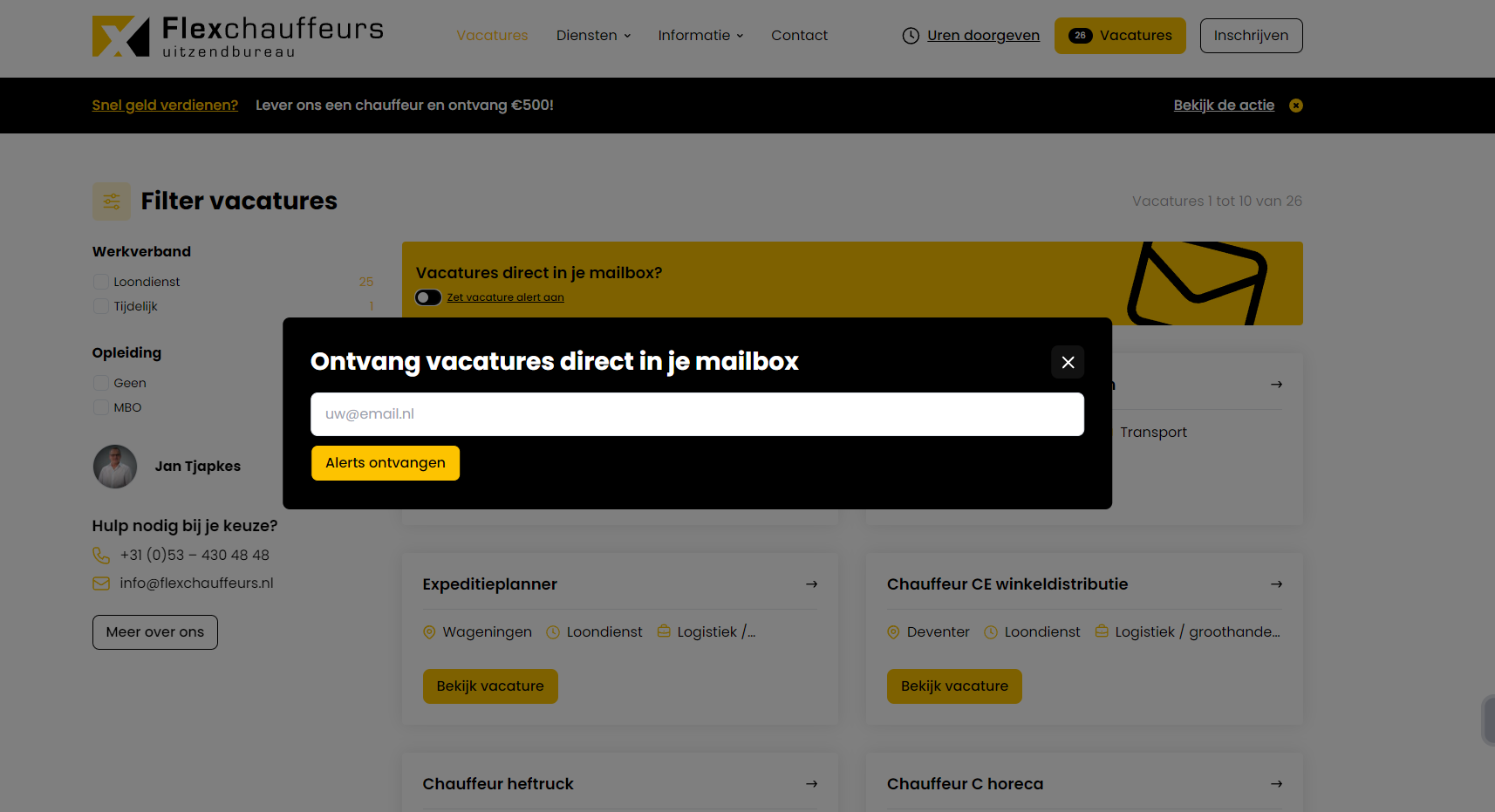Check the MBO opleiding checkbox

pos(100,407)
